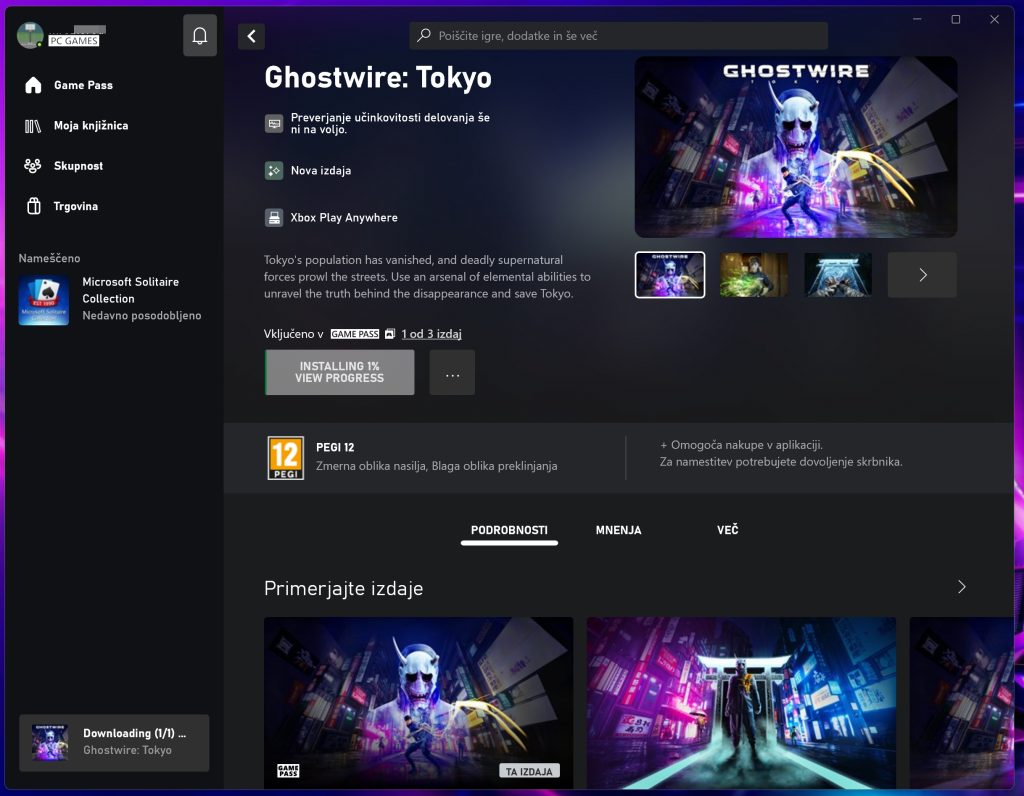Click Installing 1% View Progress button
Image resolution: width=1024 pixels, height=796 pixels.
(x=340, y=373)
